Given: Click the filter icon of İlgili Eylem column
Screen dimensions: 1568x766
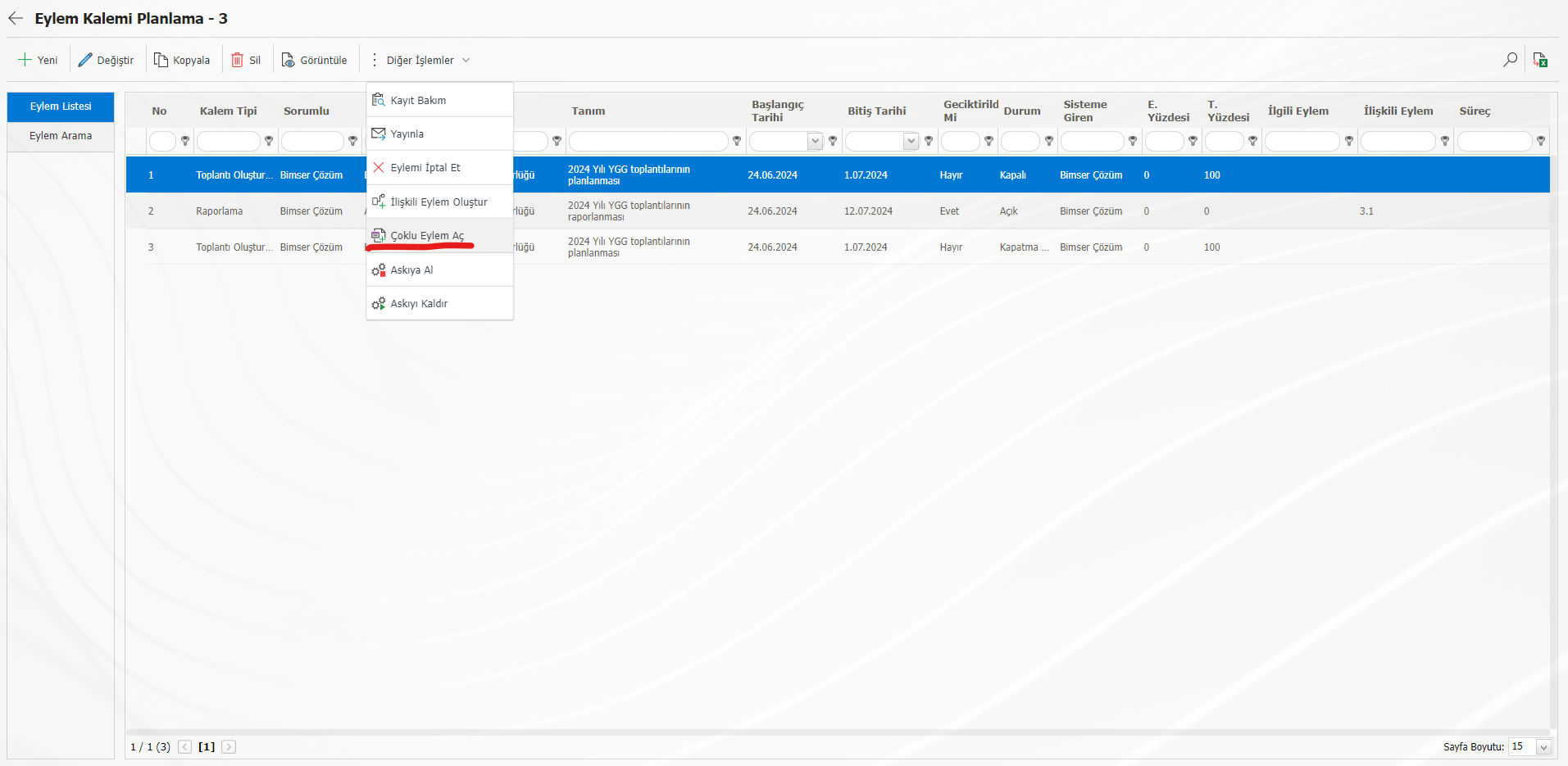Looking at the screenshot, I should pos(1349,141).
